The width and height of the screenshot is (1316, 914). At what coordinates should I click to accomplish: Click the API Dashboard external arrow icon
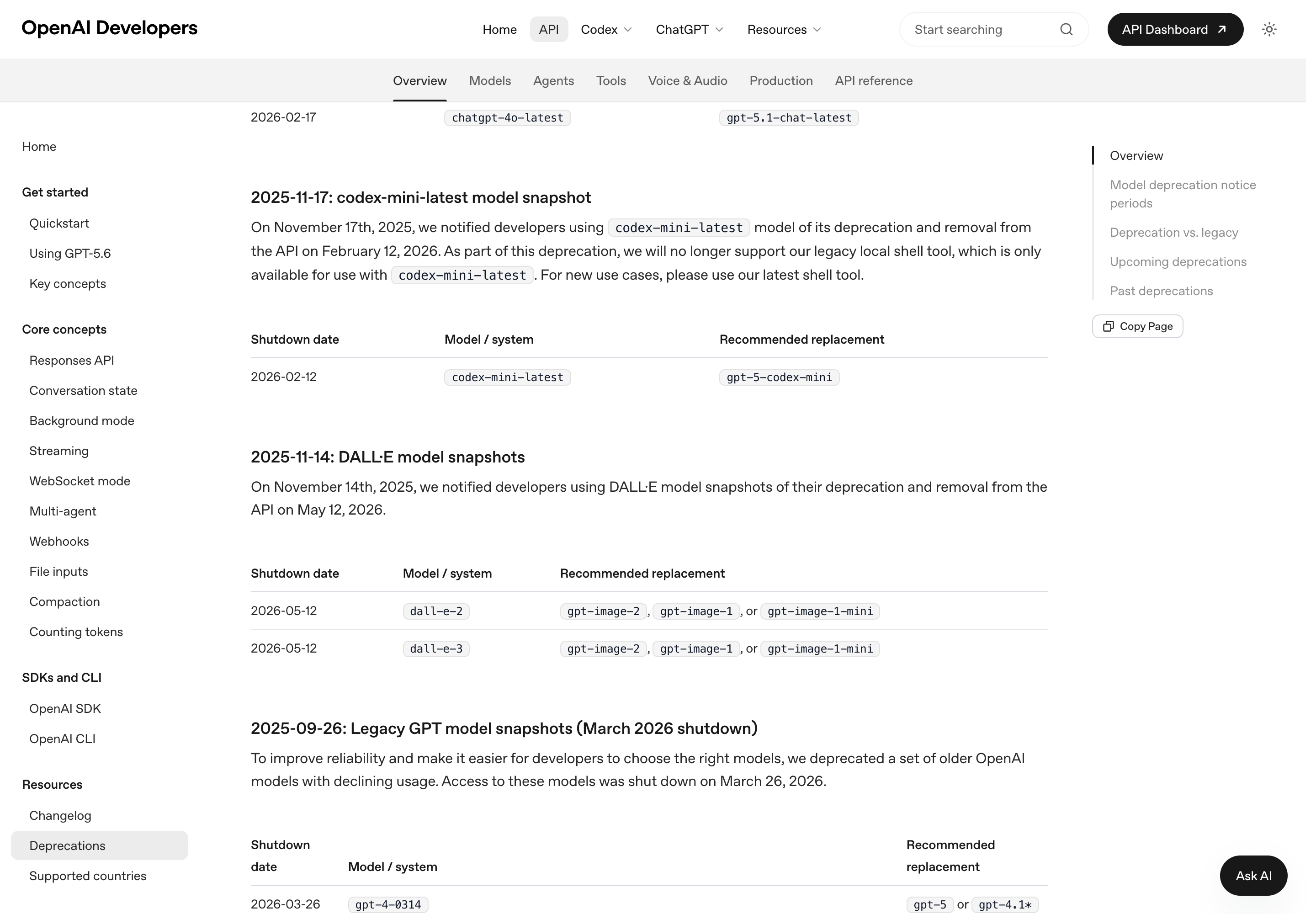click(x=1221, y=29)
